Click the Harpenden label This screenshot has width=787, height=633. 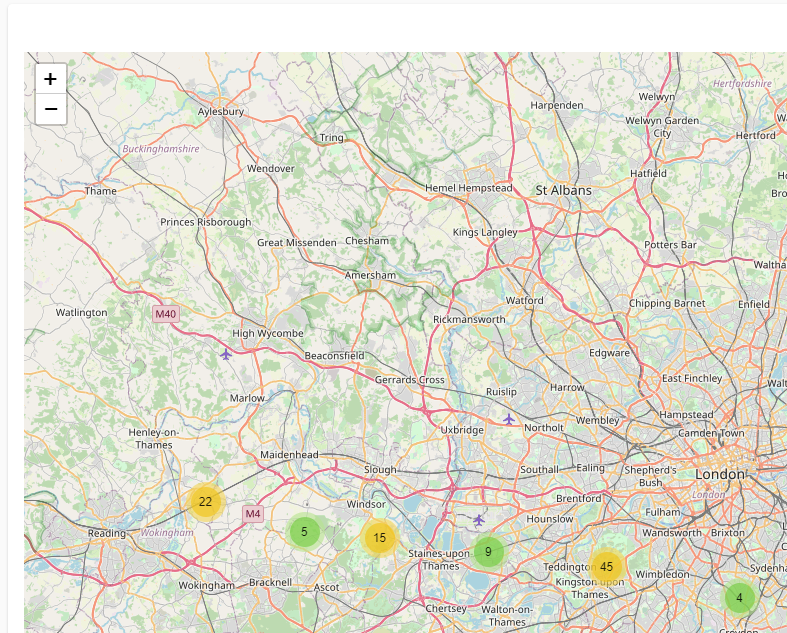(x=557, y=105)
